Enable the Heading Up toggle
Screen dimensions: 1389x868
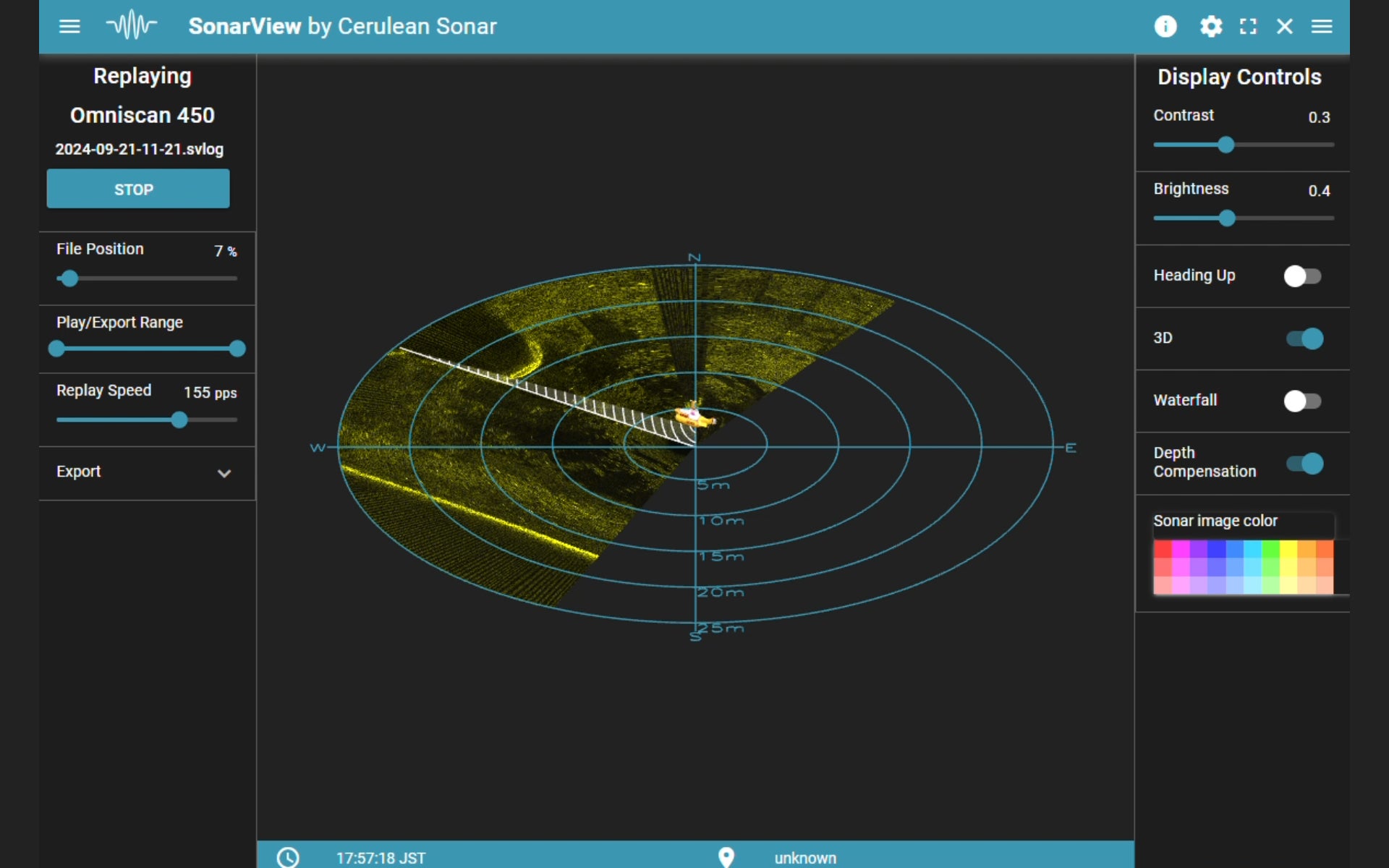(x=1302, y=276)
